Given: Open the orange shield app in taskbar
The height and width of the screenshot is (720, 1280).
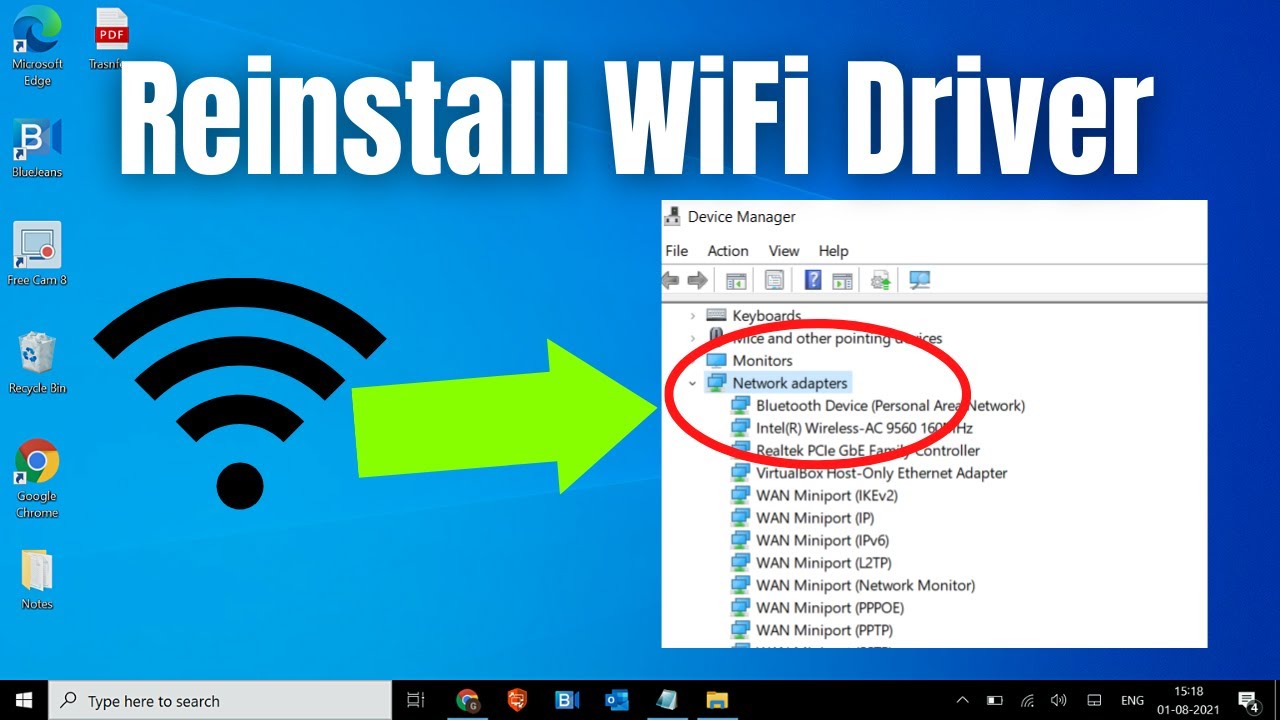Looking at the screenshot, I should pyautogui.click(x=517, y=700).
